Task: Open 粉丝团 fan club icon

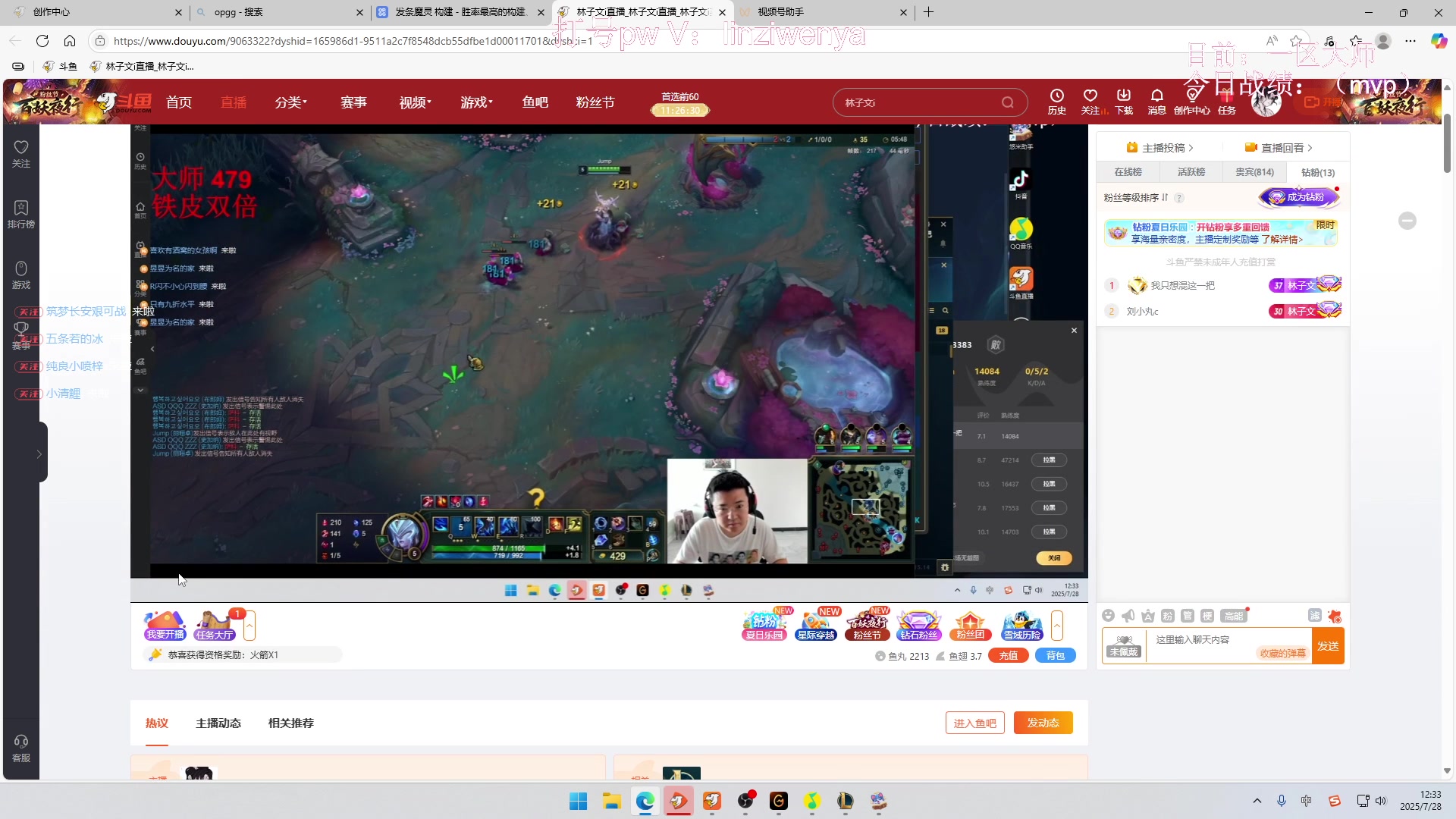Action: coord(971,626)
